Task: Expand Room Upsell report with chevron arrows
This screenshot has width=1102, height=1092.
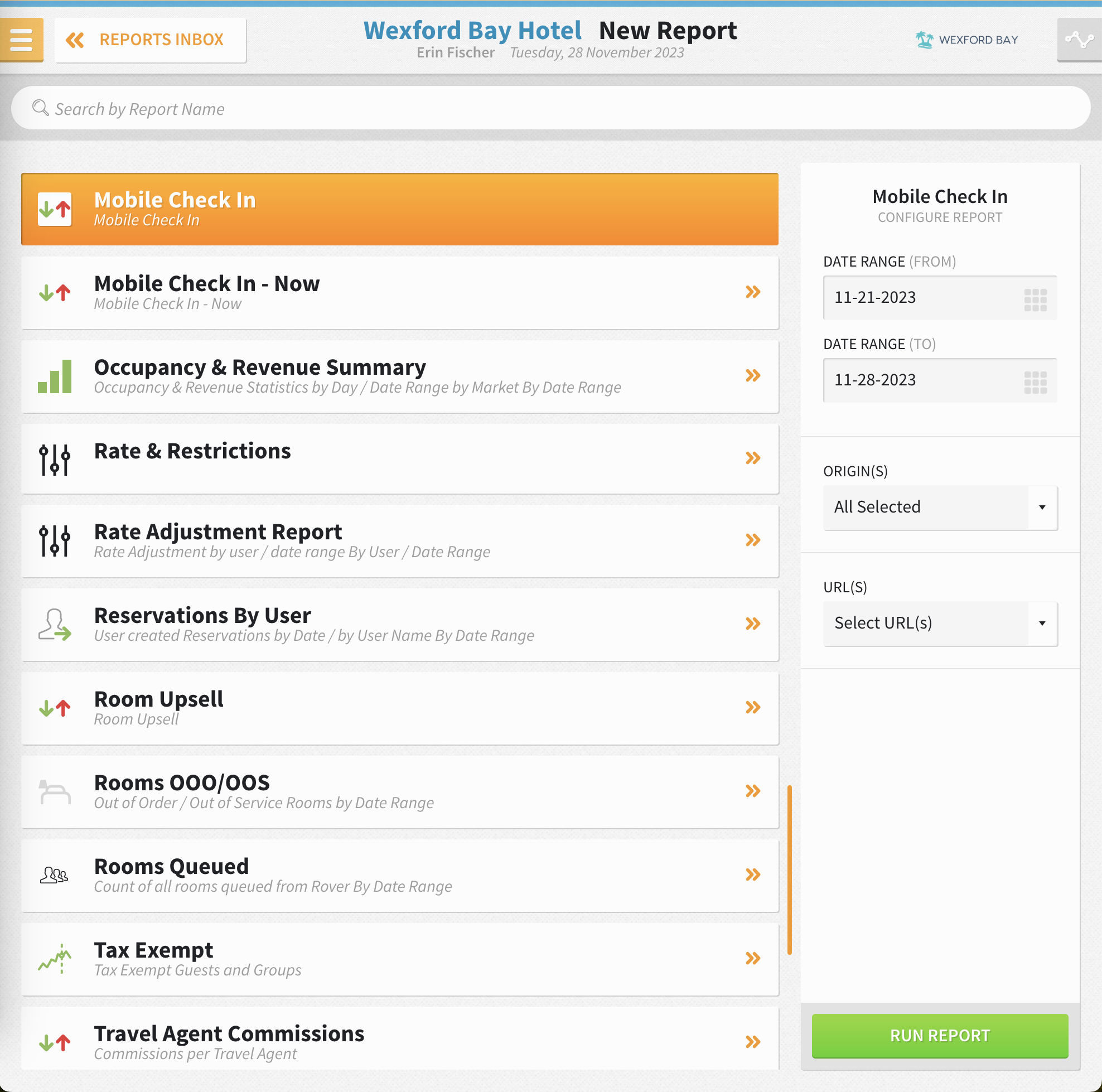Action: (753, 708)
